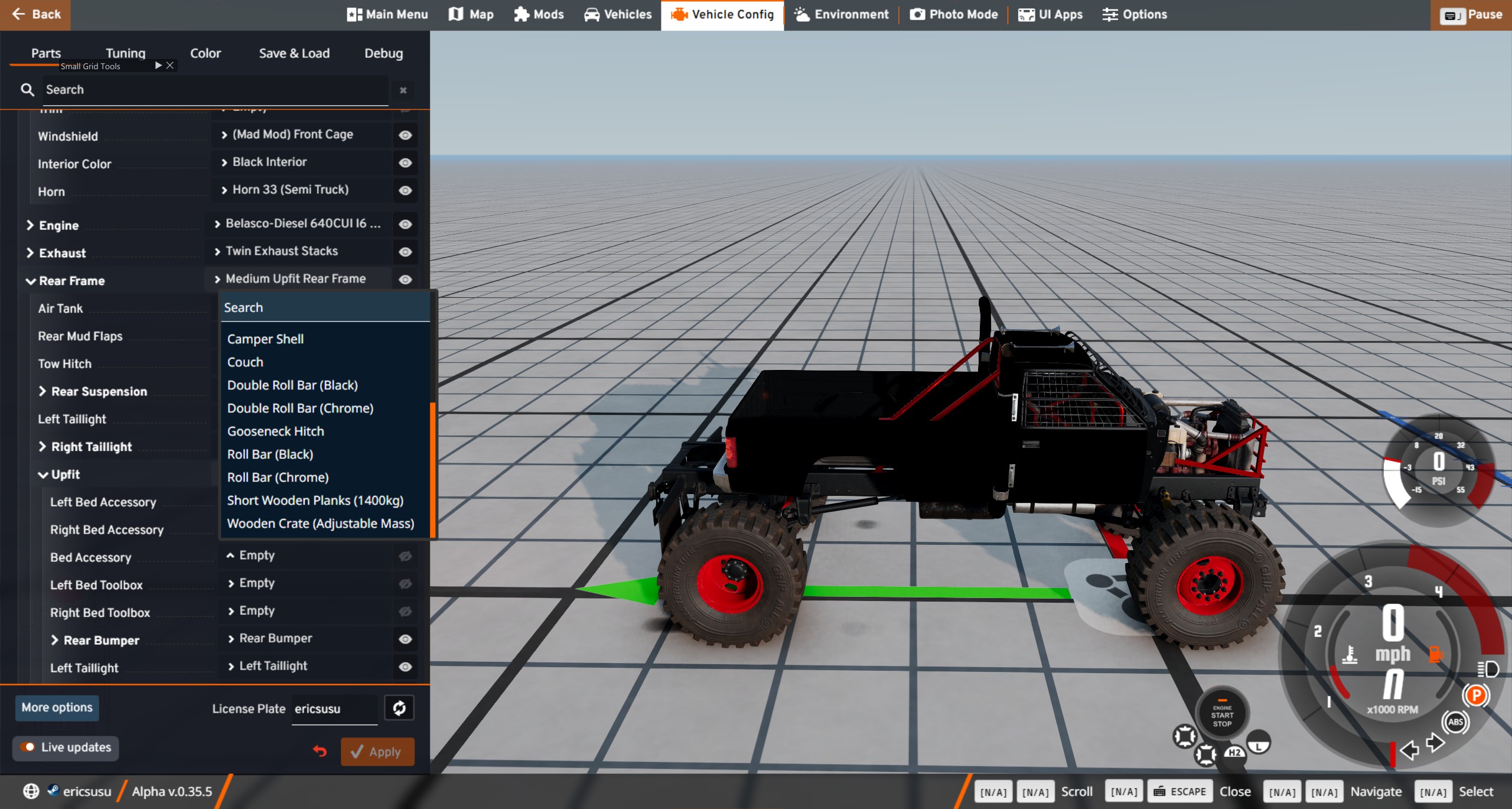
Task: Switch to the Tuning tab
Action: click(x=125, y=53)
